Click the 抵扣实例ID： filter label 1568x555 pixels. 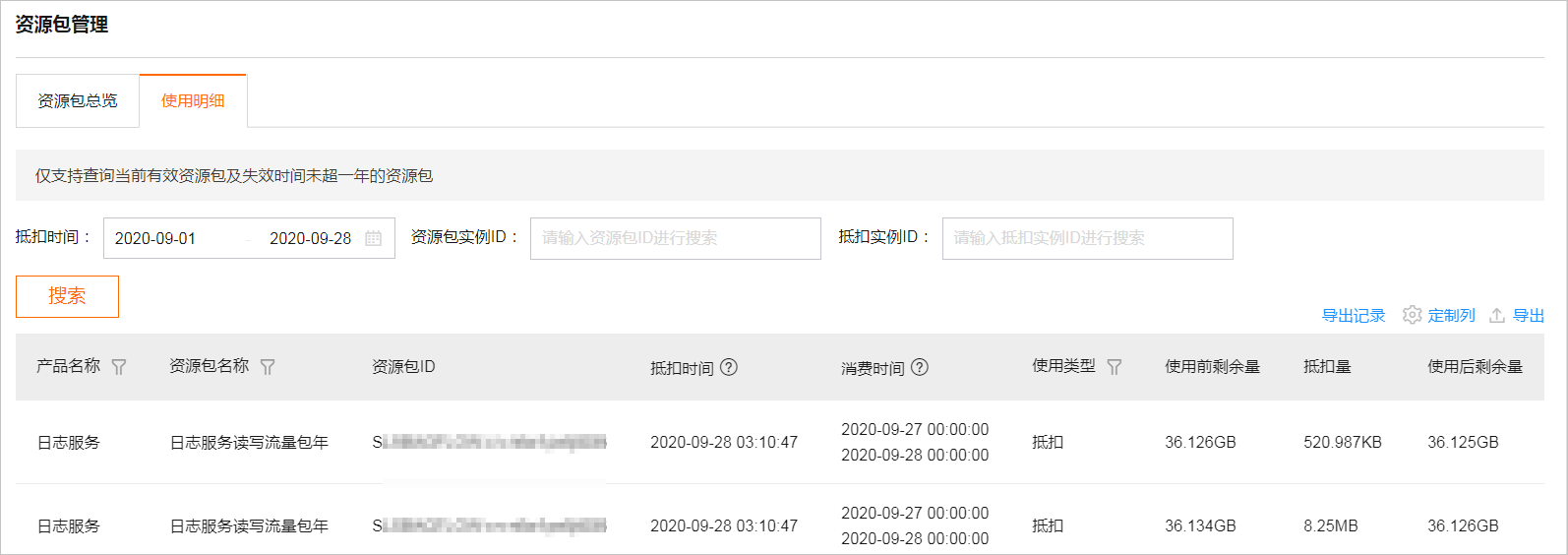pos(885,237)
